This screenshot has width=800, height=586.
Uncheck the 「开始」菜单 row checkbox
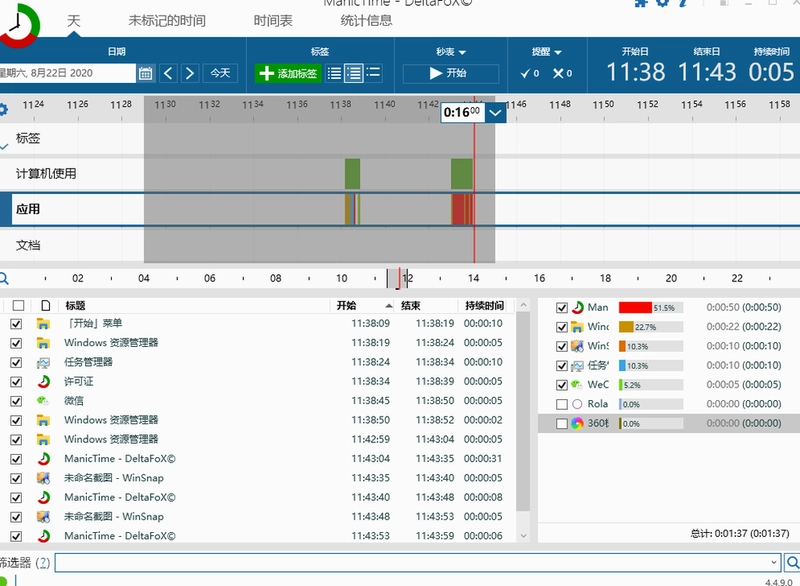tap(16, 324)
